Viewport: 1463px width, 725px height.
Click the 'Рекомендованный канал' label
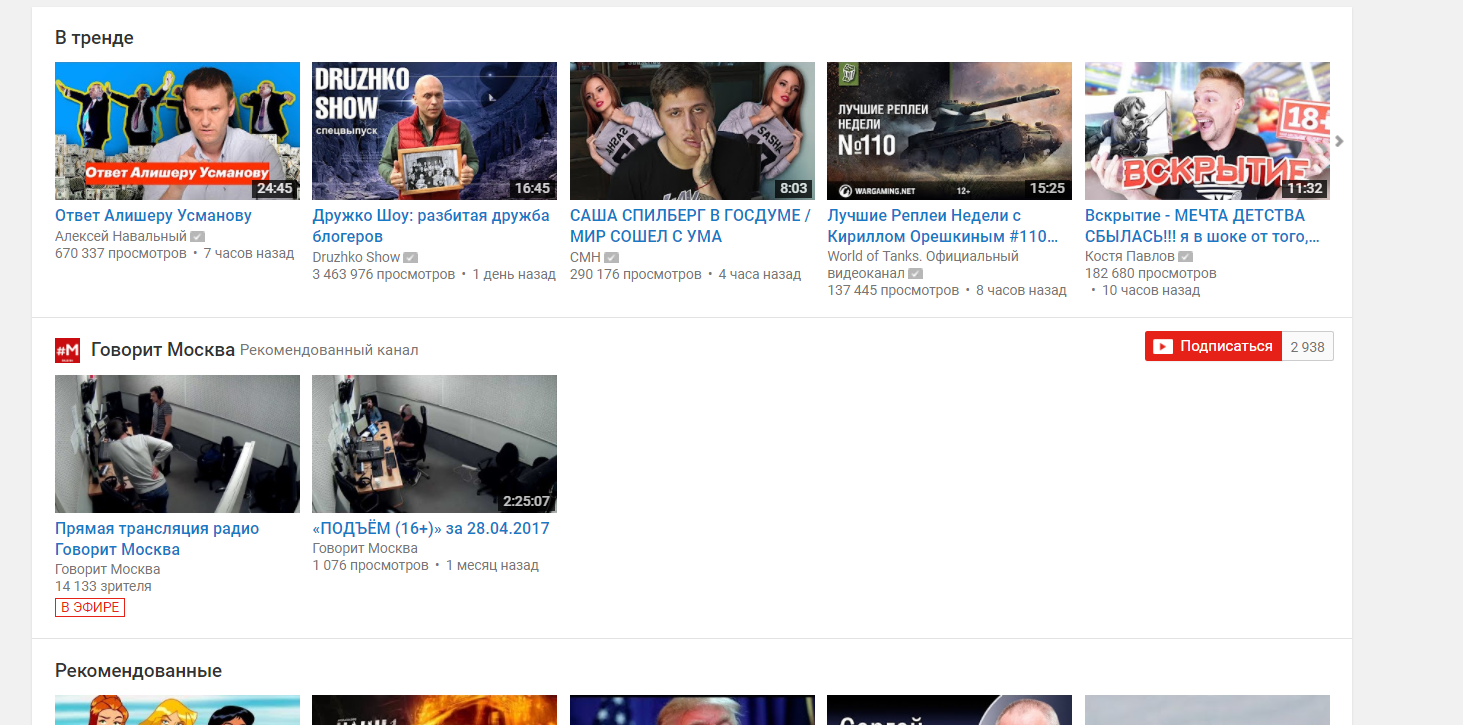tap(329, 351)
